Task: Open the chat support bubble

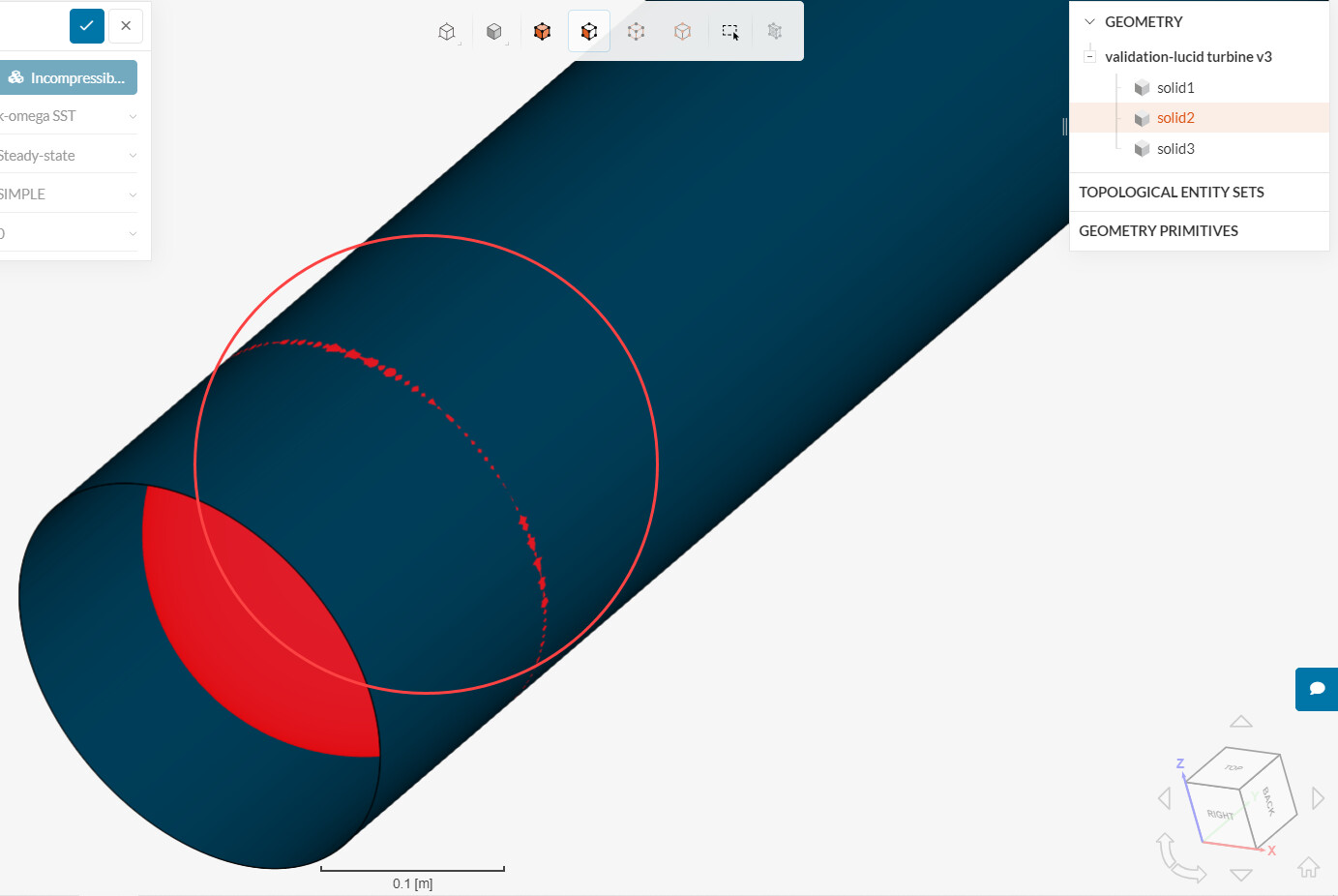Action: pyautogui.click(x=1317, y=689)
